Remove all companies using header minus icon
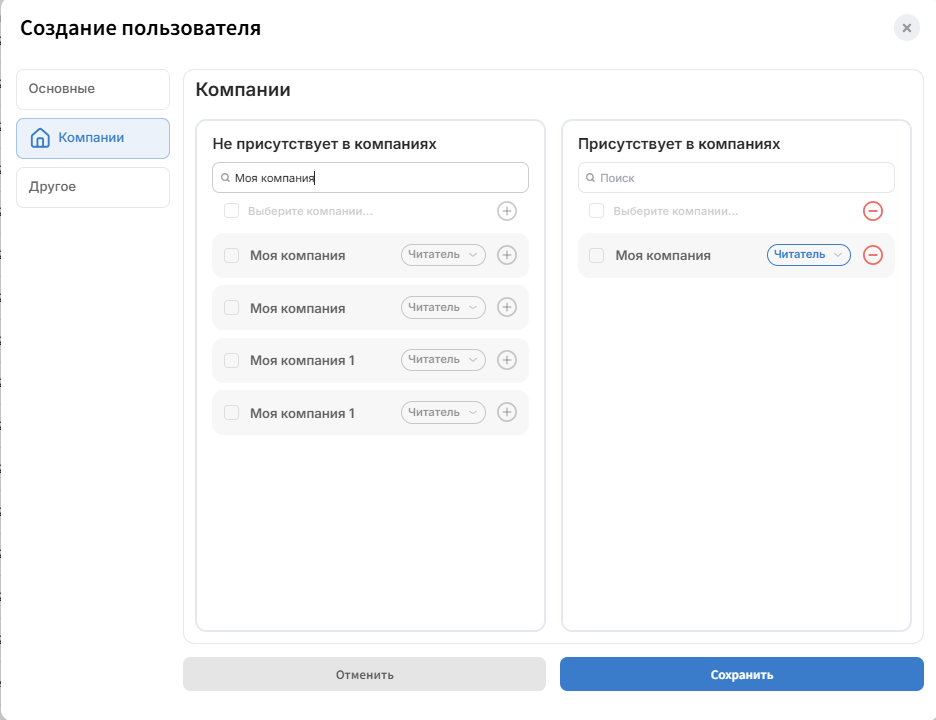Image resolution: width=936 pixels, height=720 pixels. (x=873, y=211)
